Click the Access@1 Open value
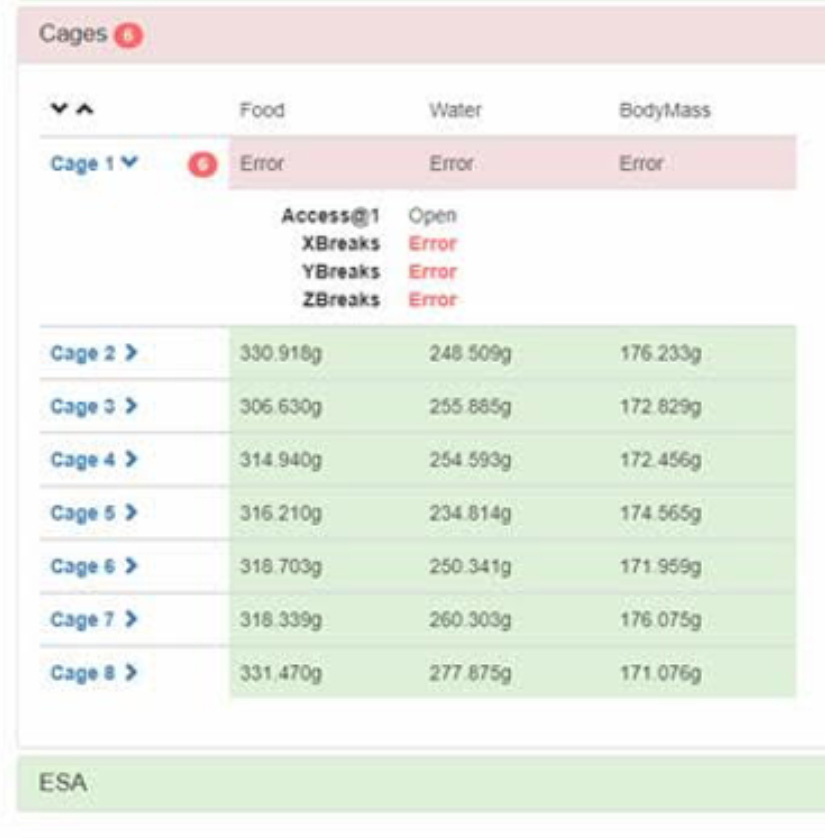The height and width of the screenshot is (838, 825). tap(432, 215)
